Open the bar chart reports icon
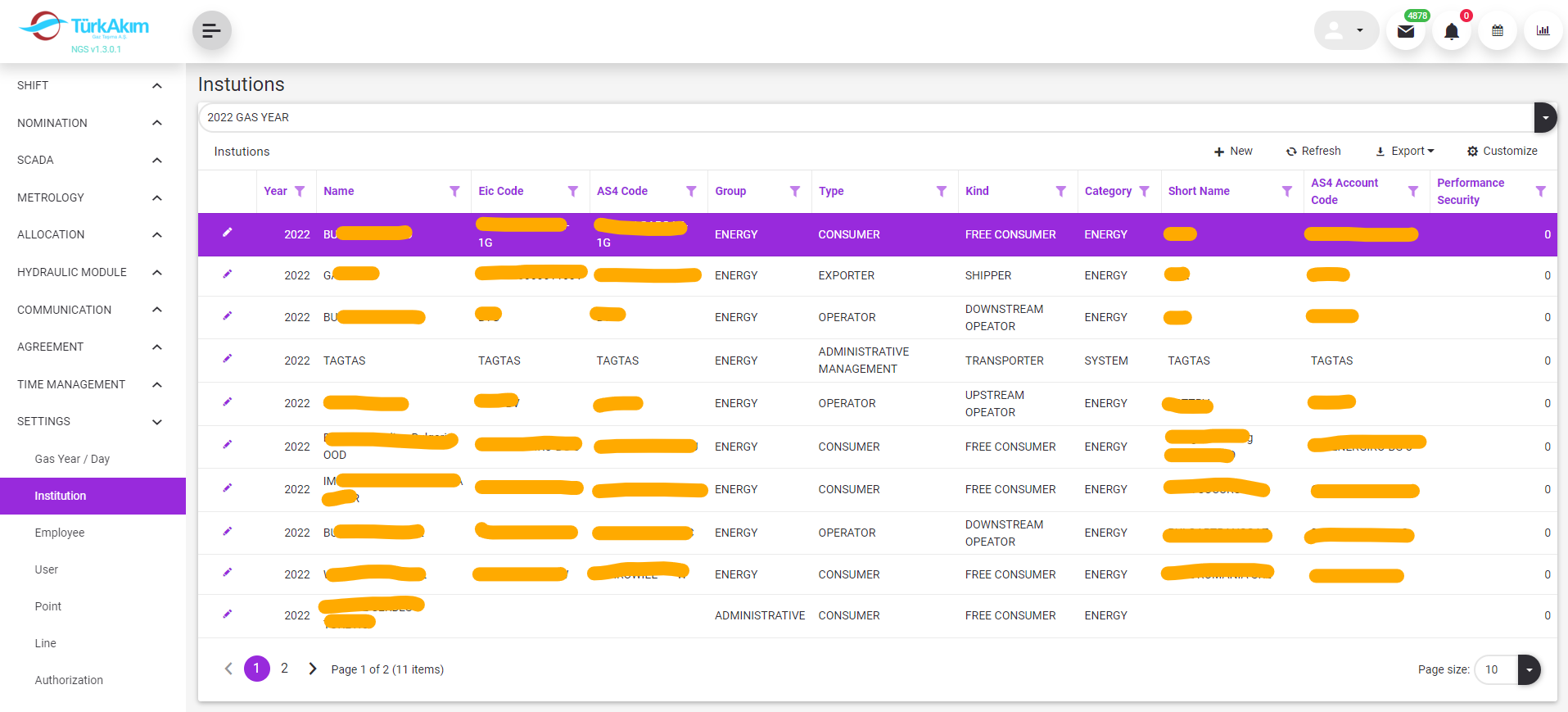Viewport: 1568px width, 712px height. [1543, 31]
